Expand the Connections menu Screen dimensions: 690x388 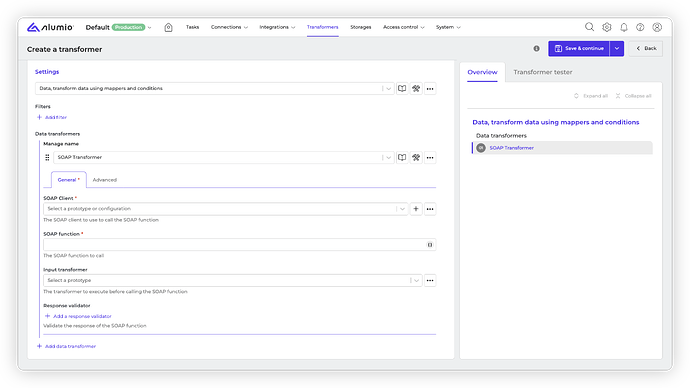coord(229,27)
